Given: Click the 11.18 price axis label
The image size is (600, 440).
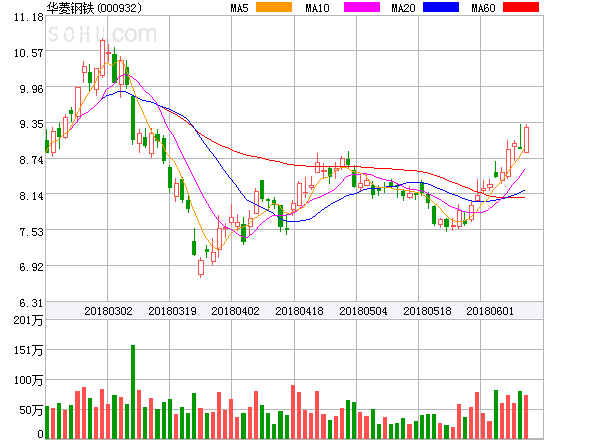Looking at the screenshot, I should point(29,17).
